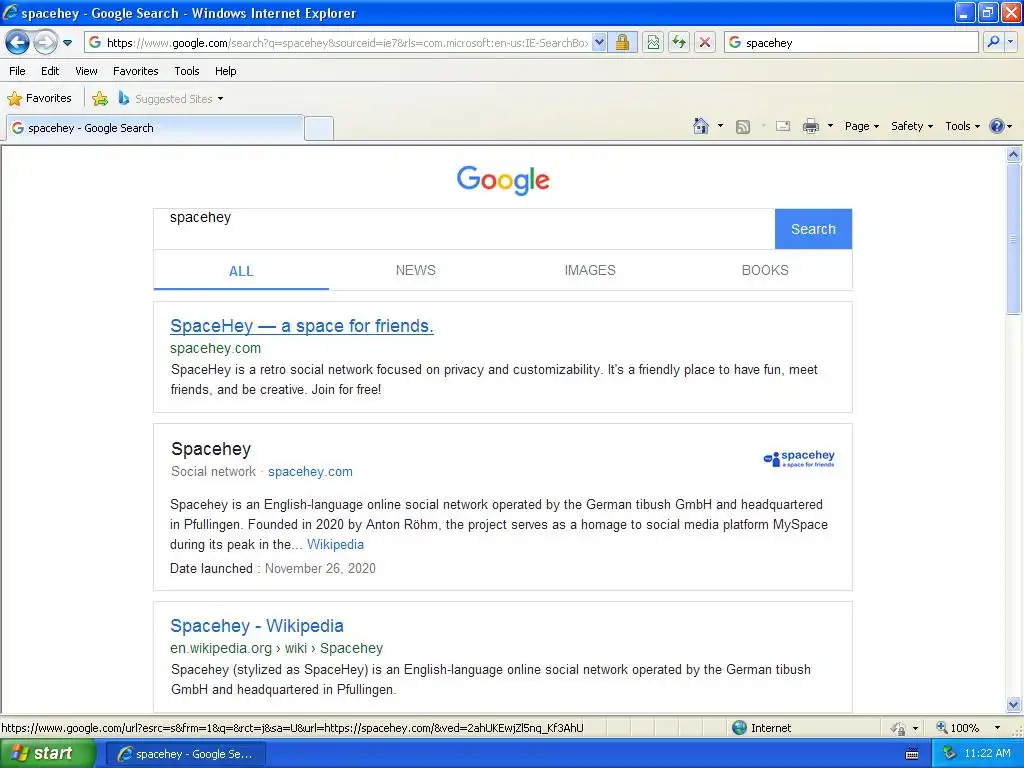Click the RSS feeds icon
Viewport: 1024px width, 768px height.
pyautogui.click(x=743, y=127)
